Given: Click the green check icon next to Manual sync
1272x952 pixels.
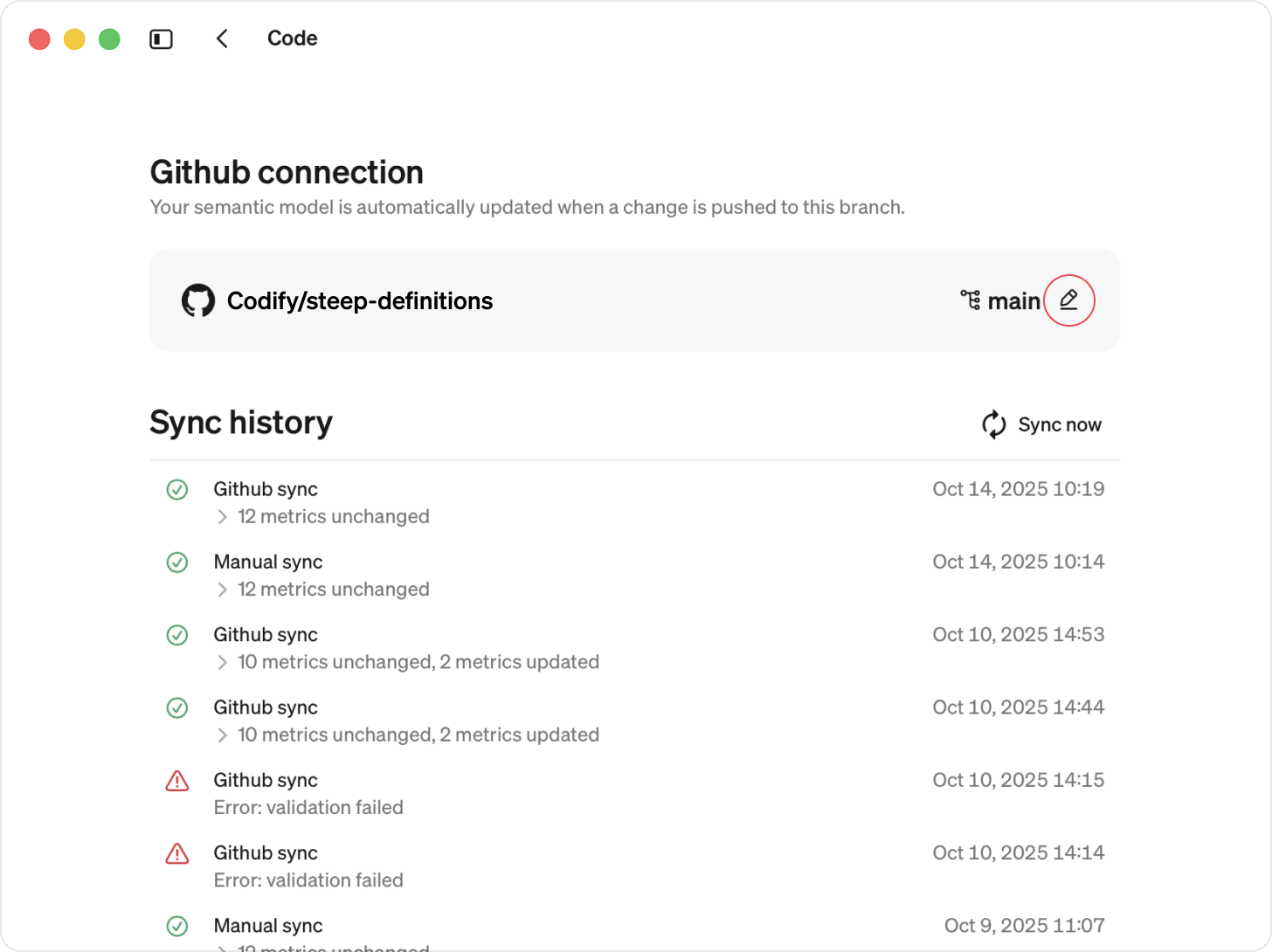Looking at the screenshot, I should click(x=176, y=562).
